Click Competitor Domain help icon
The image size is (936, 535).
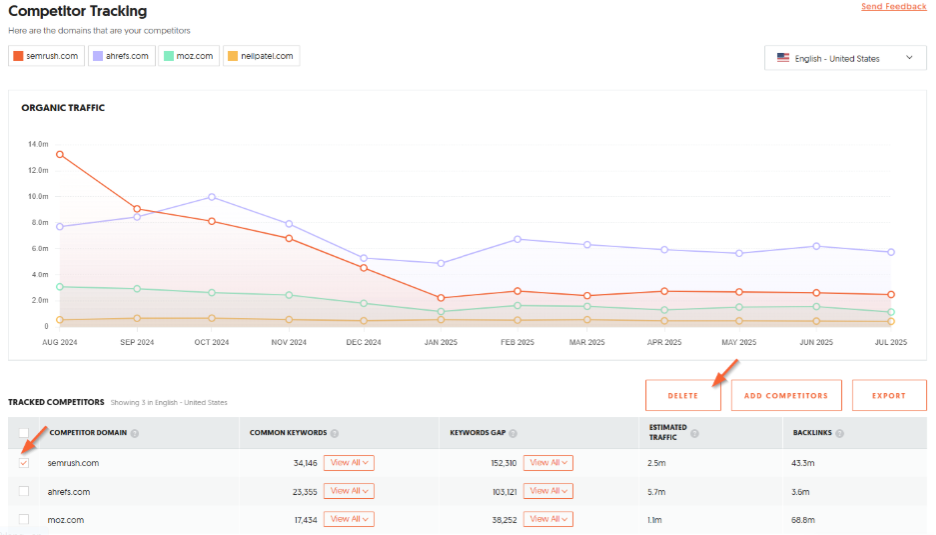pyautogui.click(x=135, y=433)
